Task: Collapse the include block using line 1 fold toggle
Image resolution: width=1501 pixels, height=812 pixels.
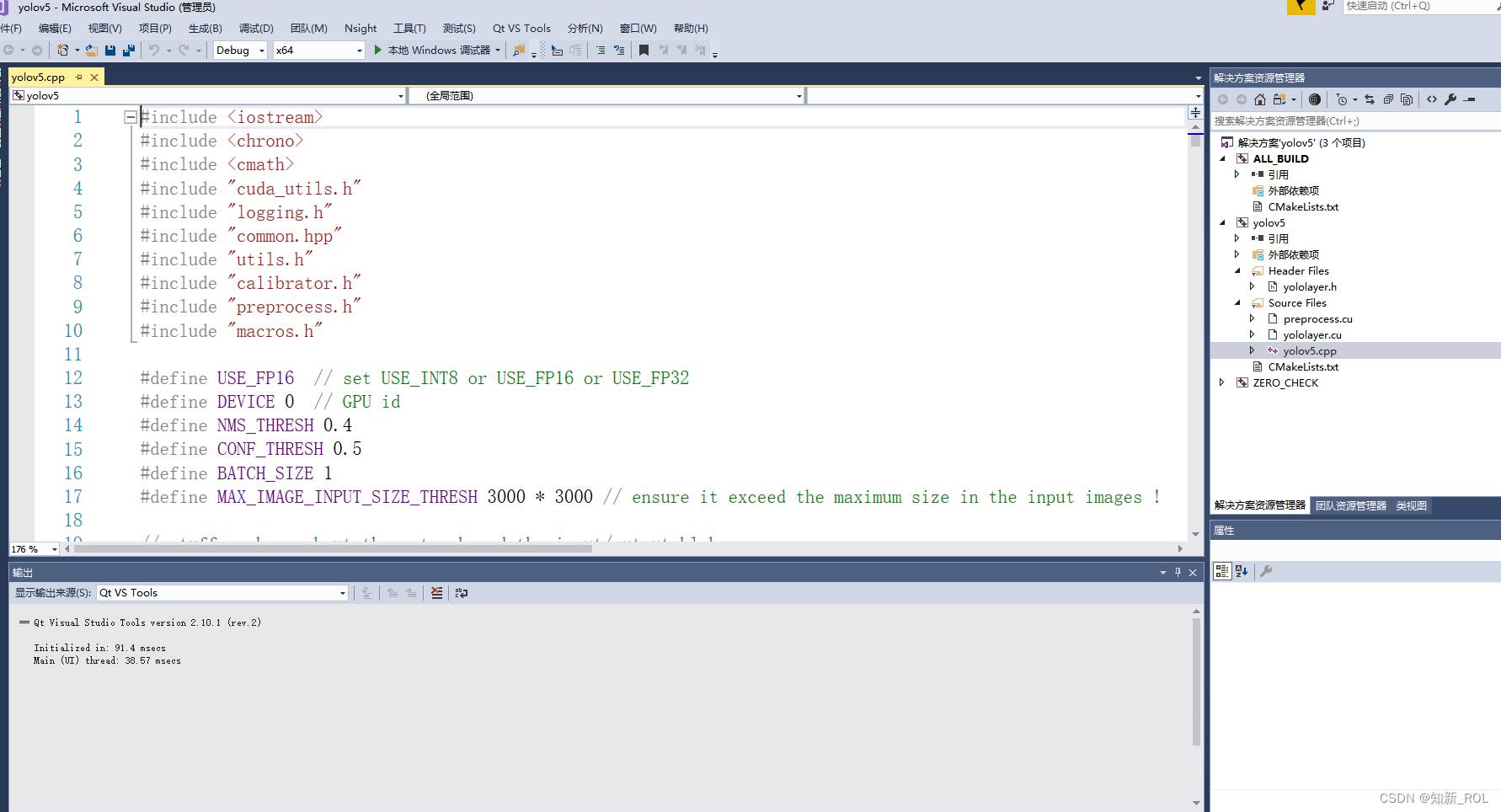Action: tap(131, 116)
